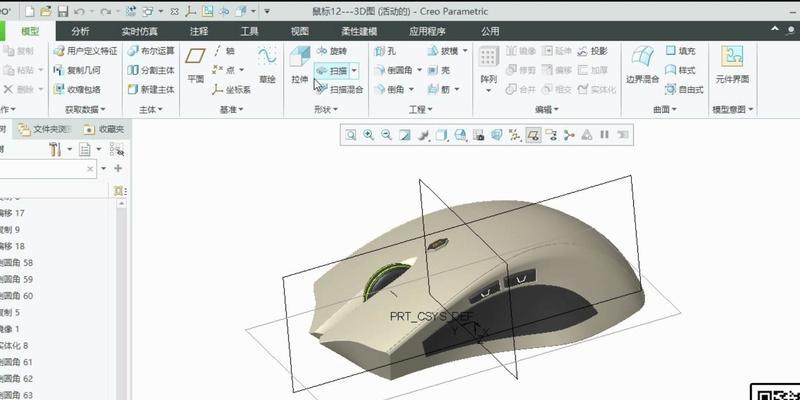The height and width of the screenshot is (400, 800).
Task: Toggle the pause simulation button in graphics toolbar
Action: [x=605, y=135]
